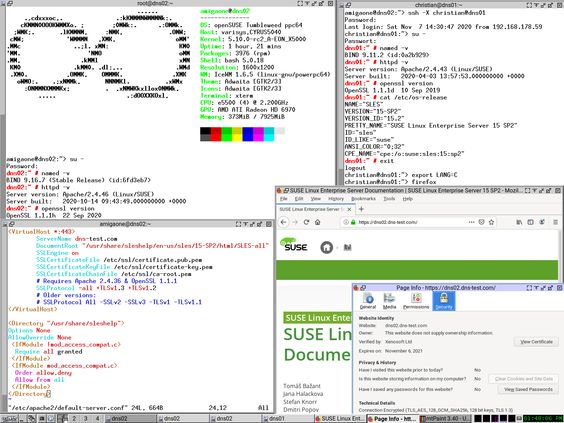Screen dimensions: 564x423
Task: Reload the Firefox page
Action: (x=306, y=222)
